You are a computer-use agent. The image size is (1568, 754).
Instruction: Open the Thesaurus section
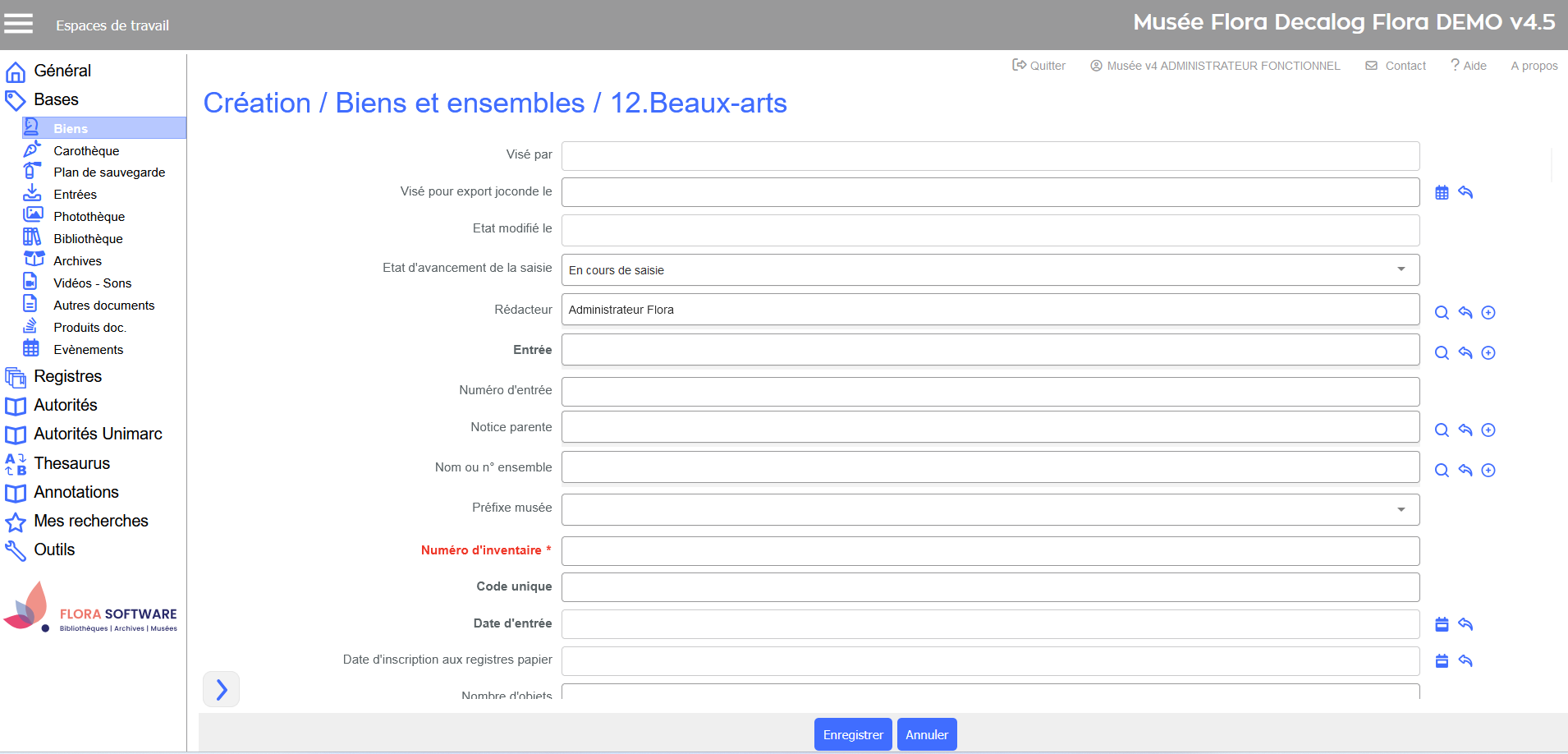pos(71,463)
